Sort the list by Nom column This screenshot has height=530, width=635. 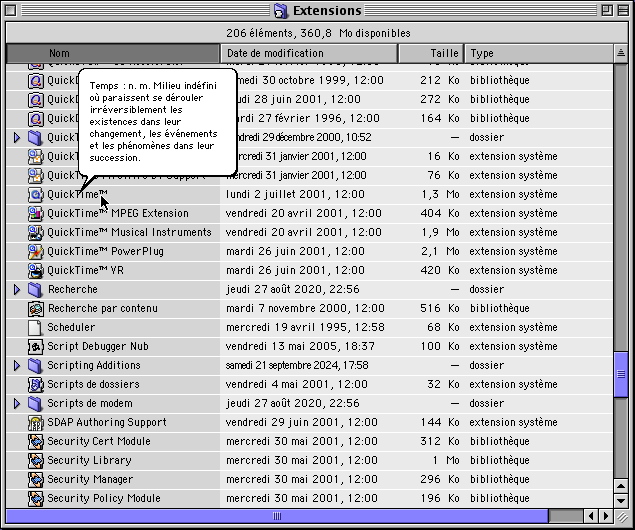[x=113, y=53]
